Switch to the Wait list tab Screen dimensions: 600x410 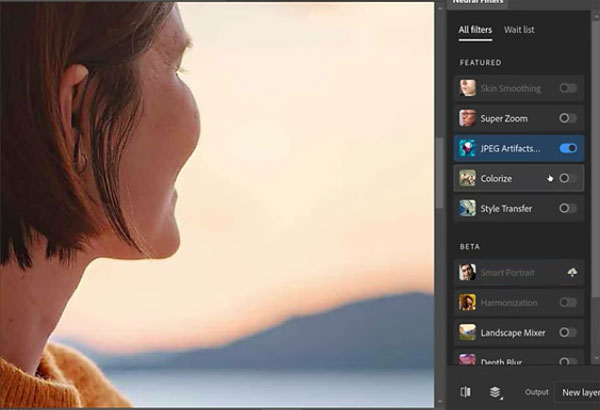click(x=519, y=30)
